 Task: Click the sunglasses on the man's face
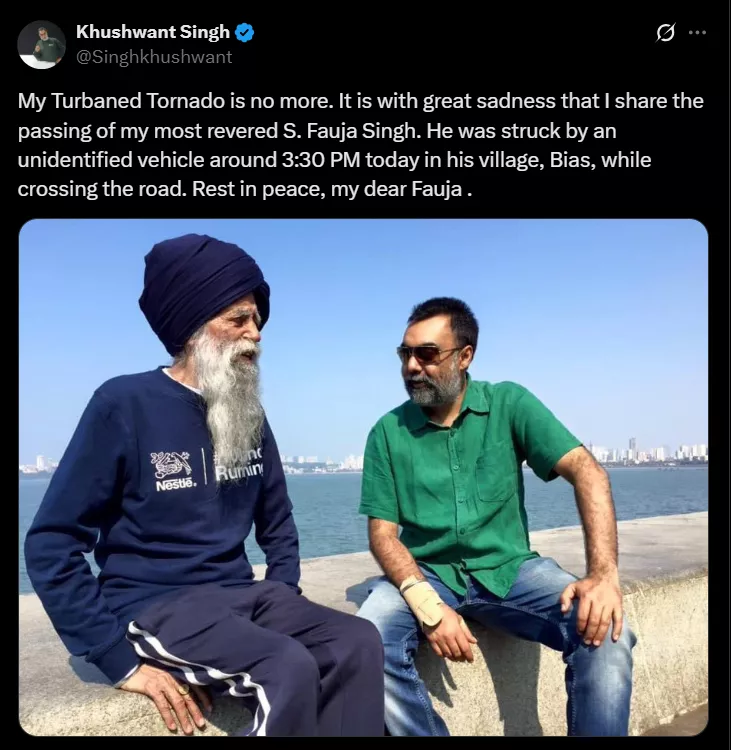[426, 354]
